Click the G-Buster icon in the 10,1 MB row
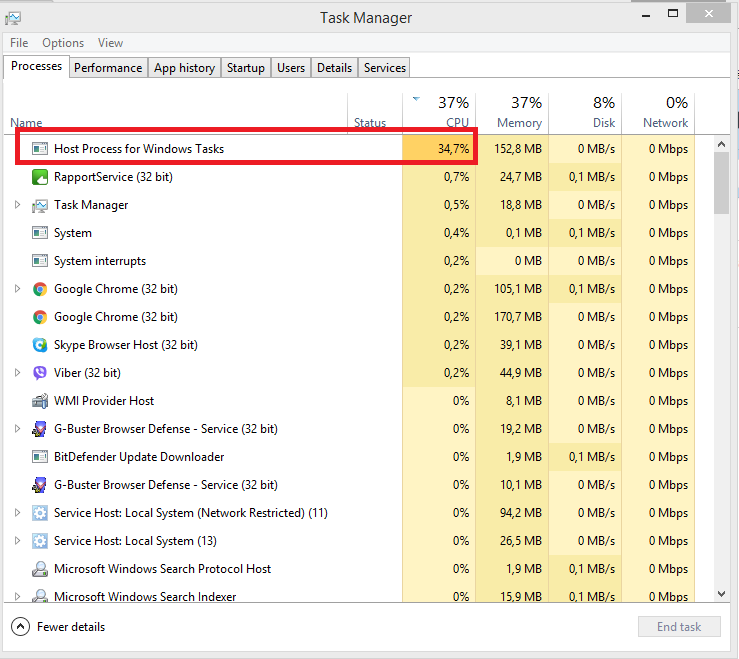 click(x=40, y=485)
